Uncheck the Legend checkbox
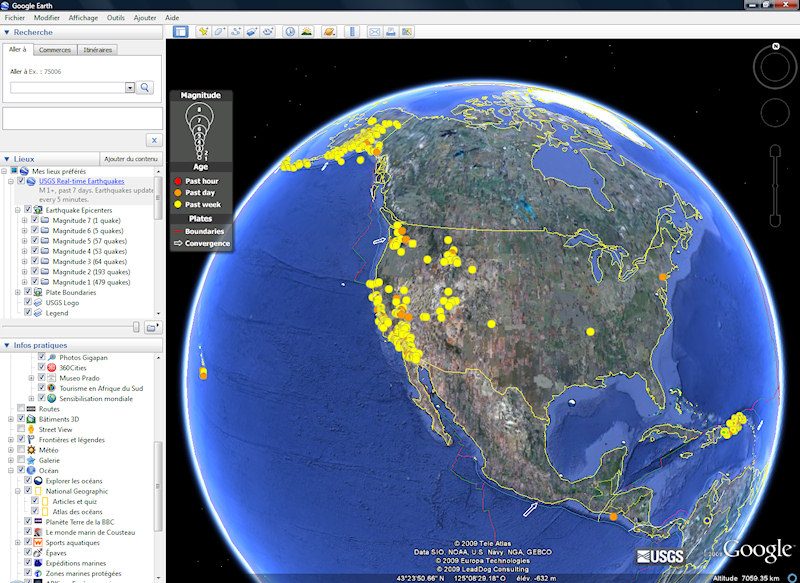This screenshot has width=800, height=583. [x=28, y=313]
